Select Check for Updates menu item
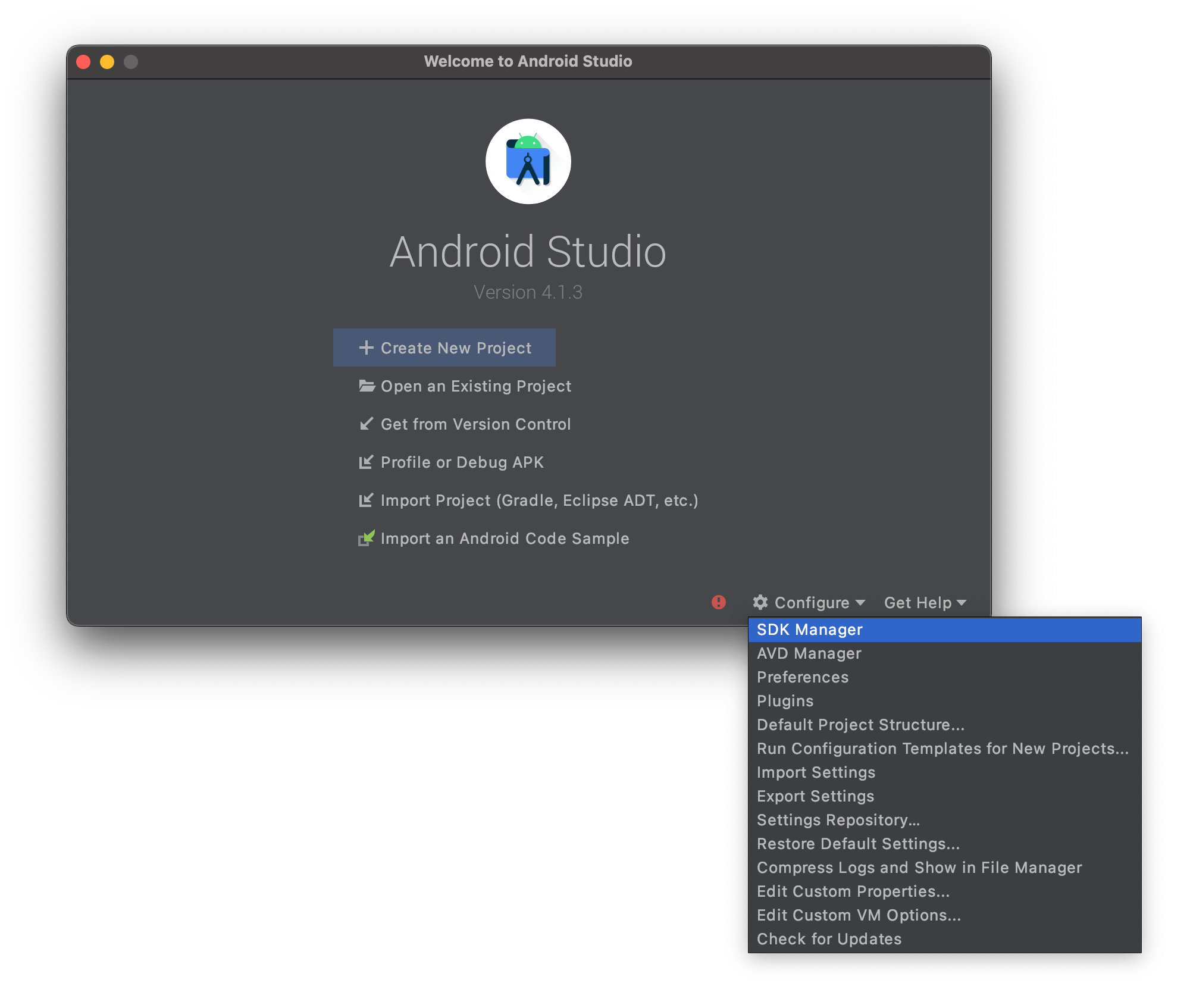1190x1008 pixels. pyautogui.click(x=829, y=939)
